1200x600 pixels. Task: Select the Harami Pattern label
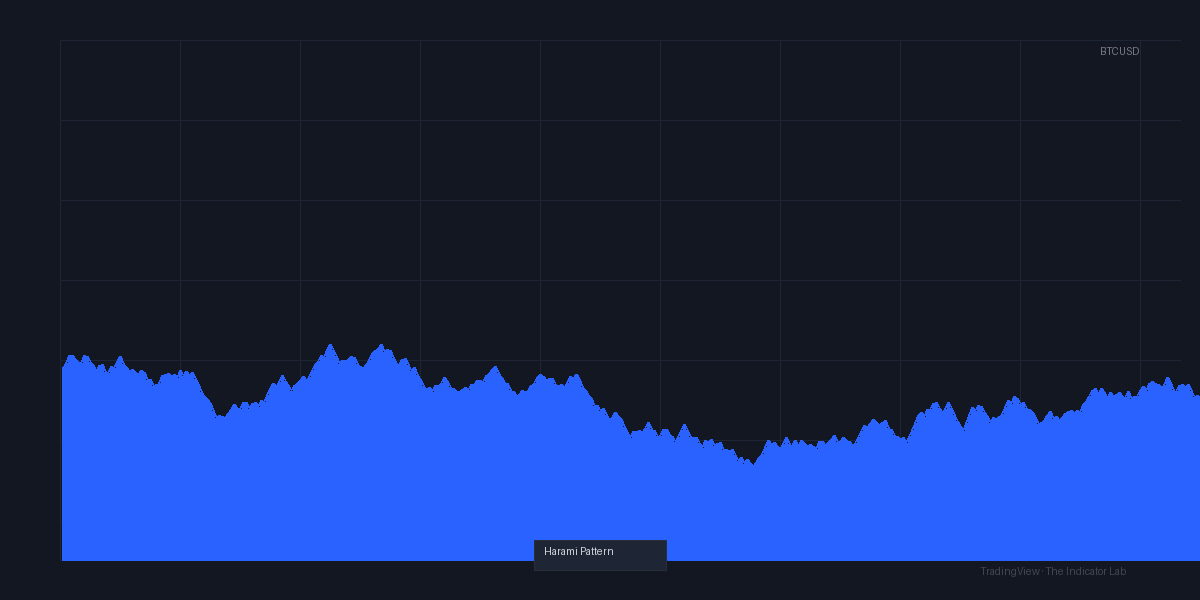click(600, 555)
